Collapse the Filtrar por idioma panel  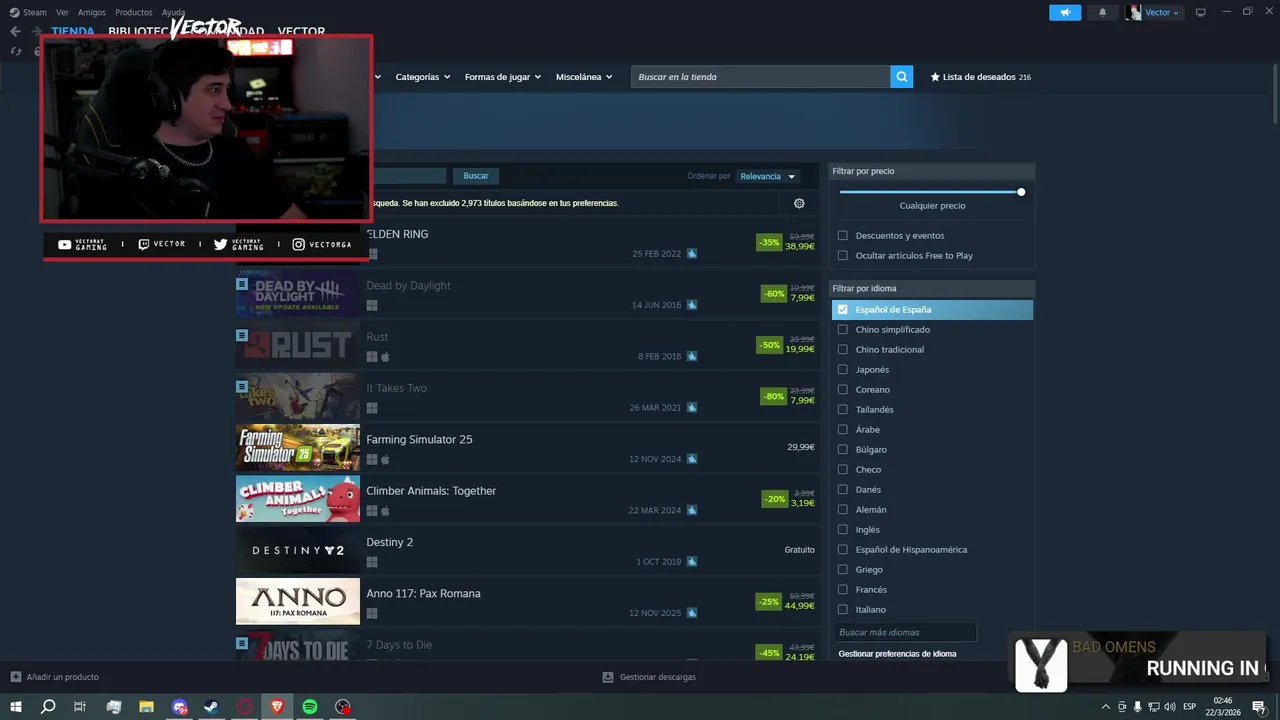click(x=932, y=288)
